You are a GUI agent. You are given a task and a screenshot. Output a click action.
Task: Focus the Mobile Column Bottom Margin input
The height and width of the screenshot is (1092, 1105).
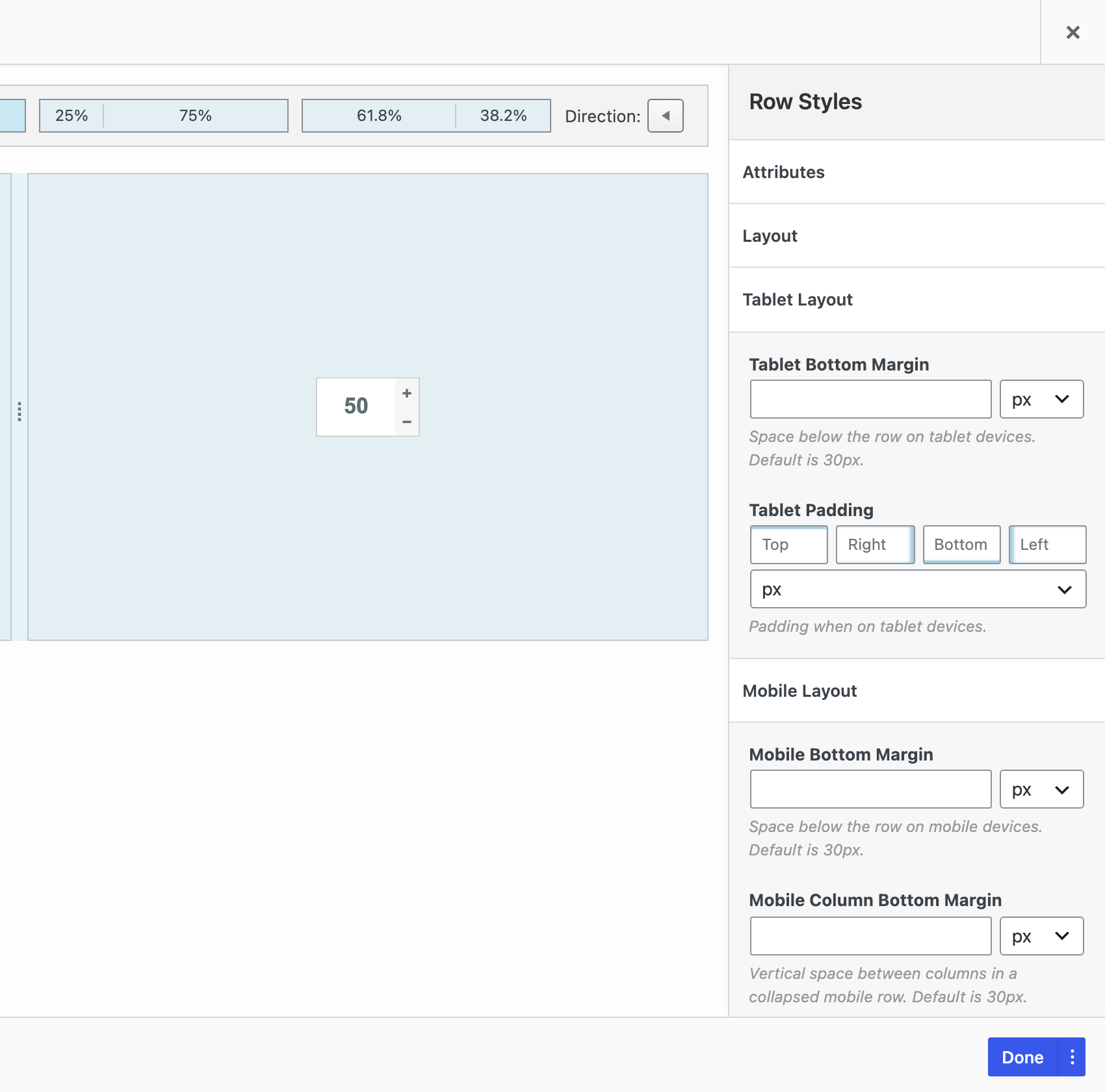point(870,936)
